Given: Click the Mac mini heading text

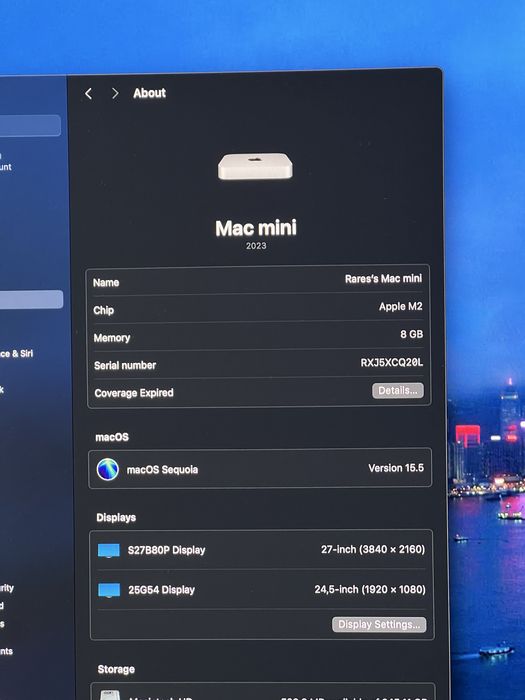Looking at the screenshot, I should pyautogui.click(x=256, y=228).
